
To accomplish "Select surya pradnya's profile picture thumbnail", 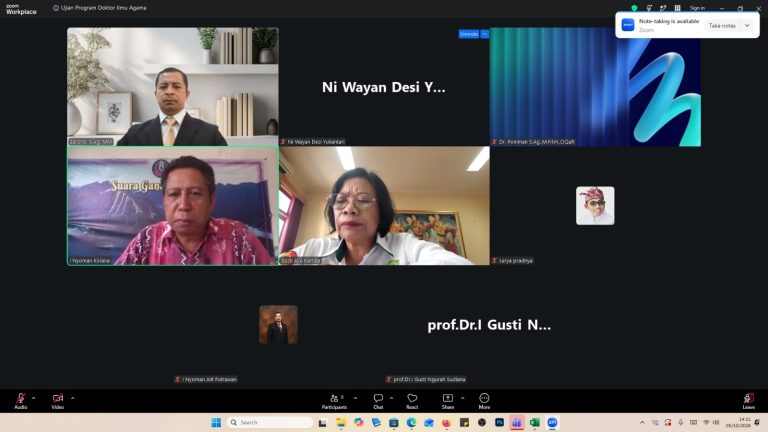I will pyautogui.click(x=595, y=205).
